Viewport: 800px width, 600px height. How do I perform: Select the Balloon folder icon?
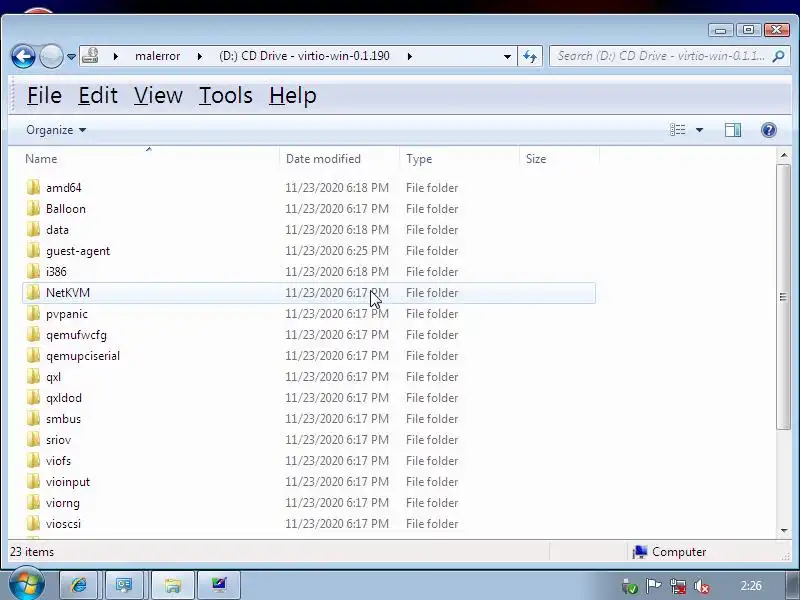click(33, 208)
